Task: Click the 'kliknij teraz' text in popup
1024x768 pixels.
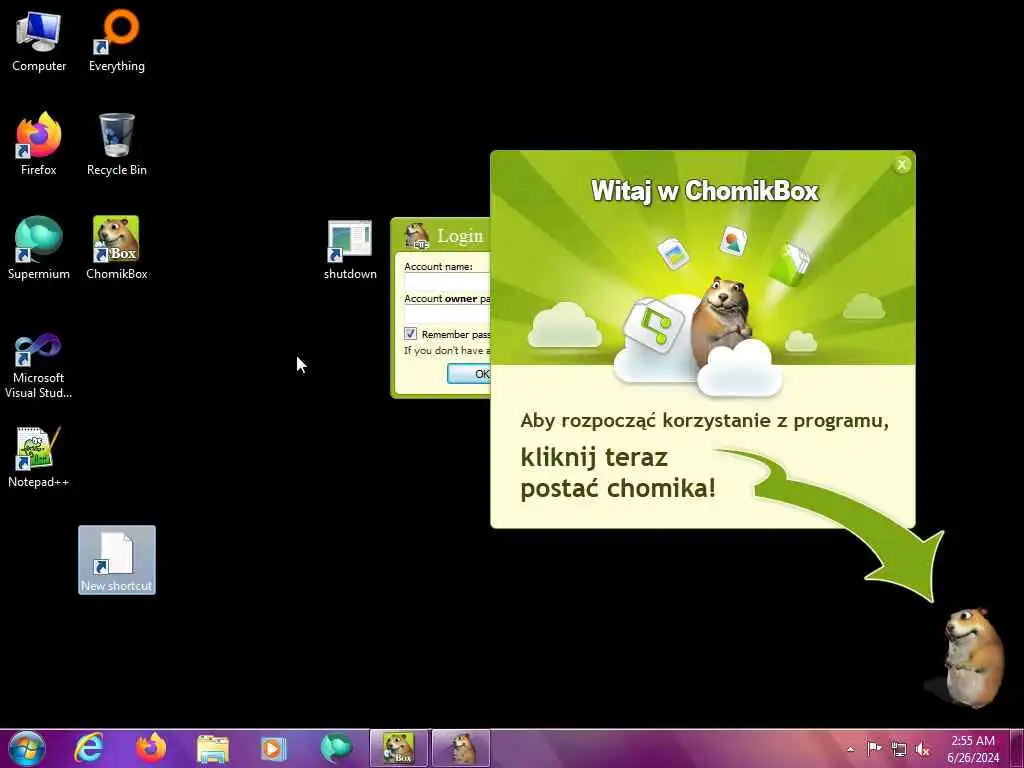Action: point(594,456)
